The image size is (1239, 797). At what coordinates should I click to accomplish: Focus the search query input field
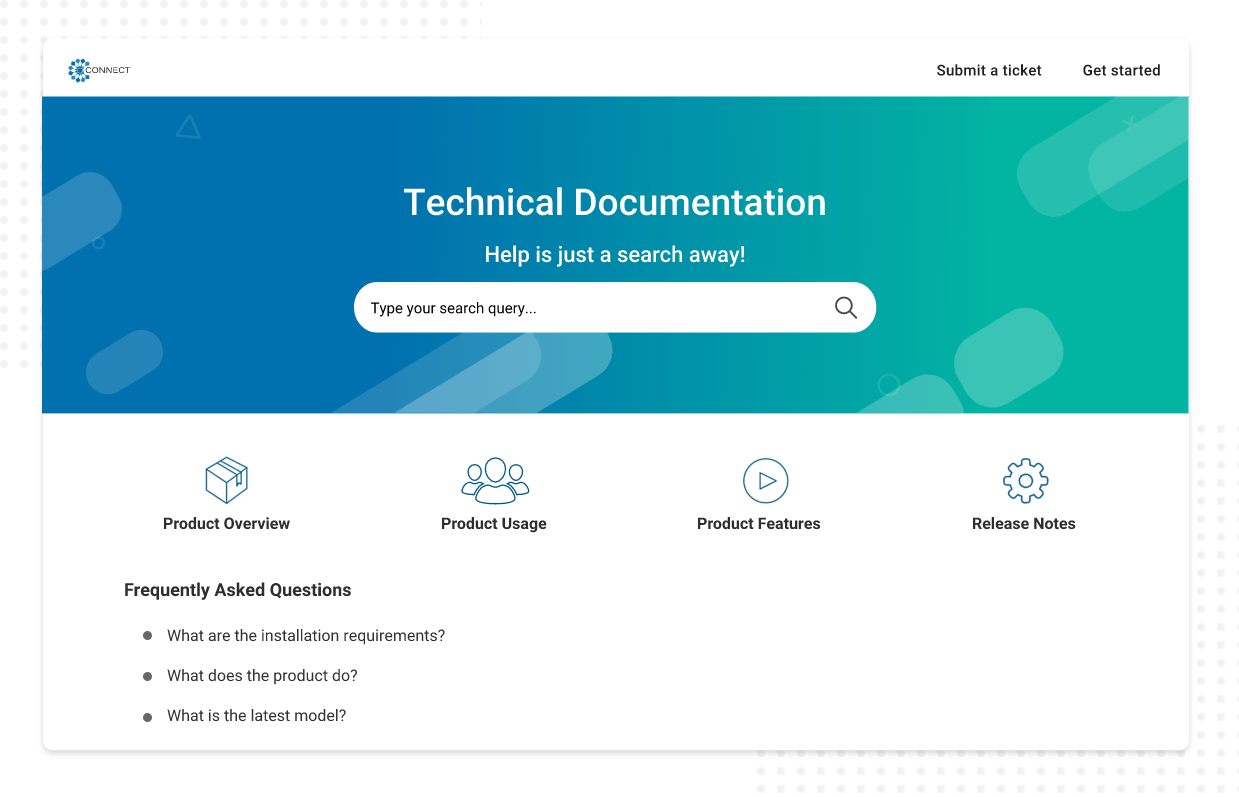614,308
